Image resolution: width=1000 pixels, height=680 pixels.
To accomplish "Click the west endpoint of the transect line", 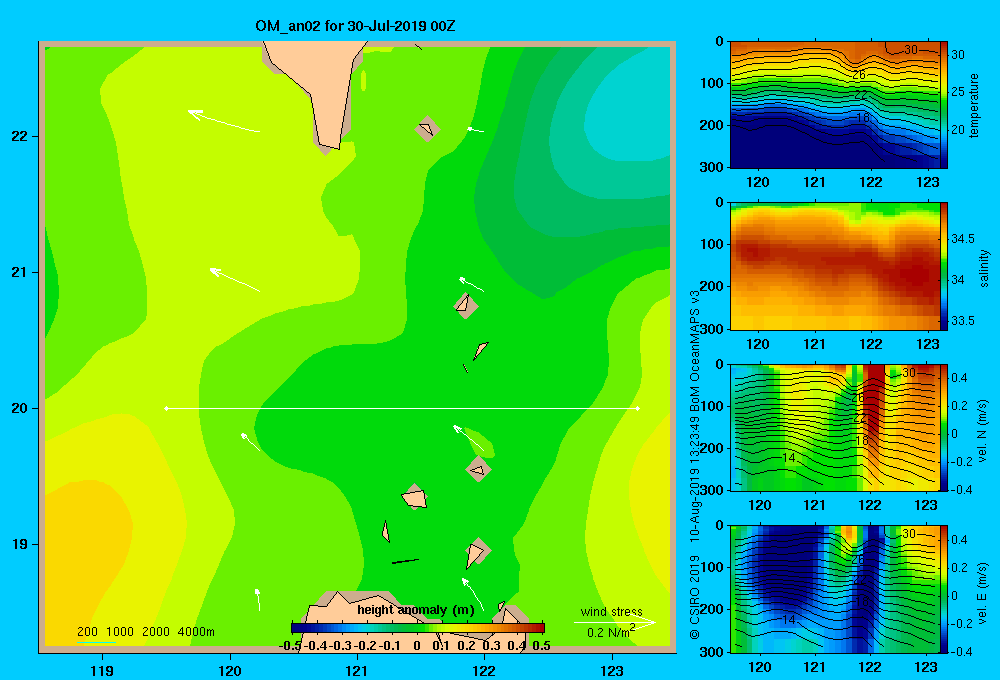I will tap(166, 408).
